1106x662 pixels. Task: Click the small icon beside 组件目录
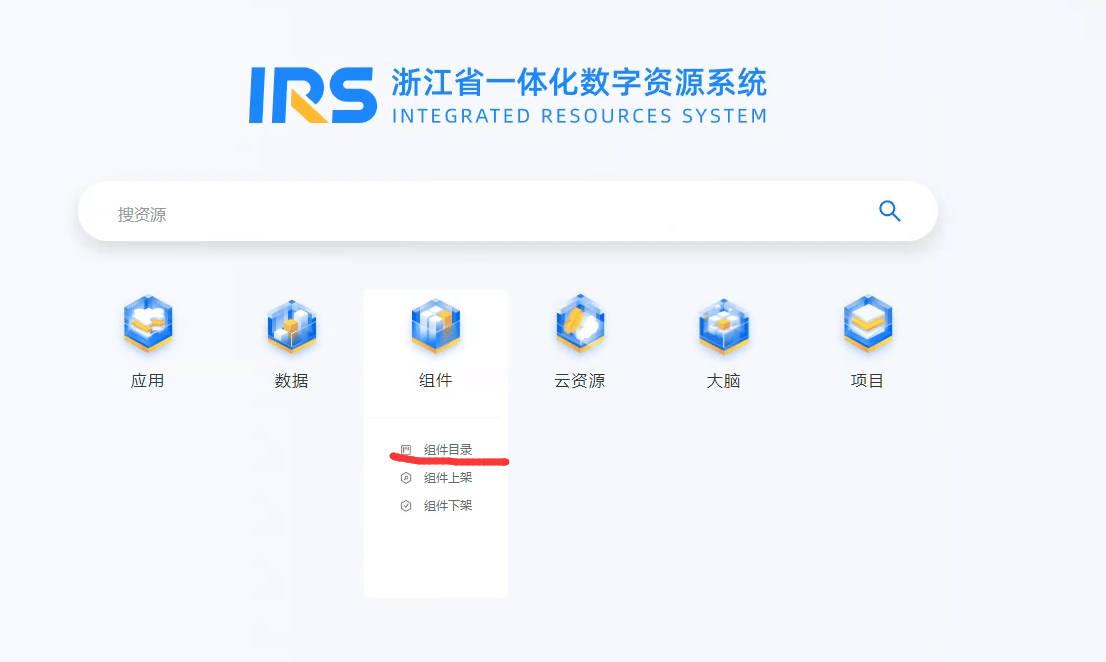point(406,450)
